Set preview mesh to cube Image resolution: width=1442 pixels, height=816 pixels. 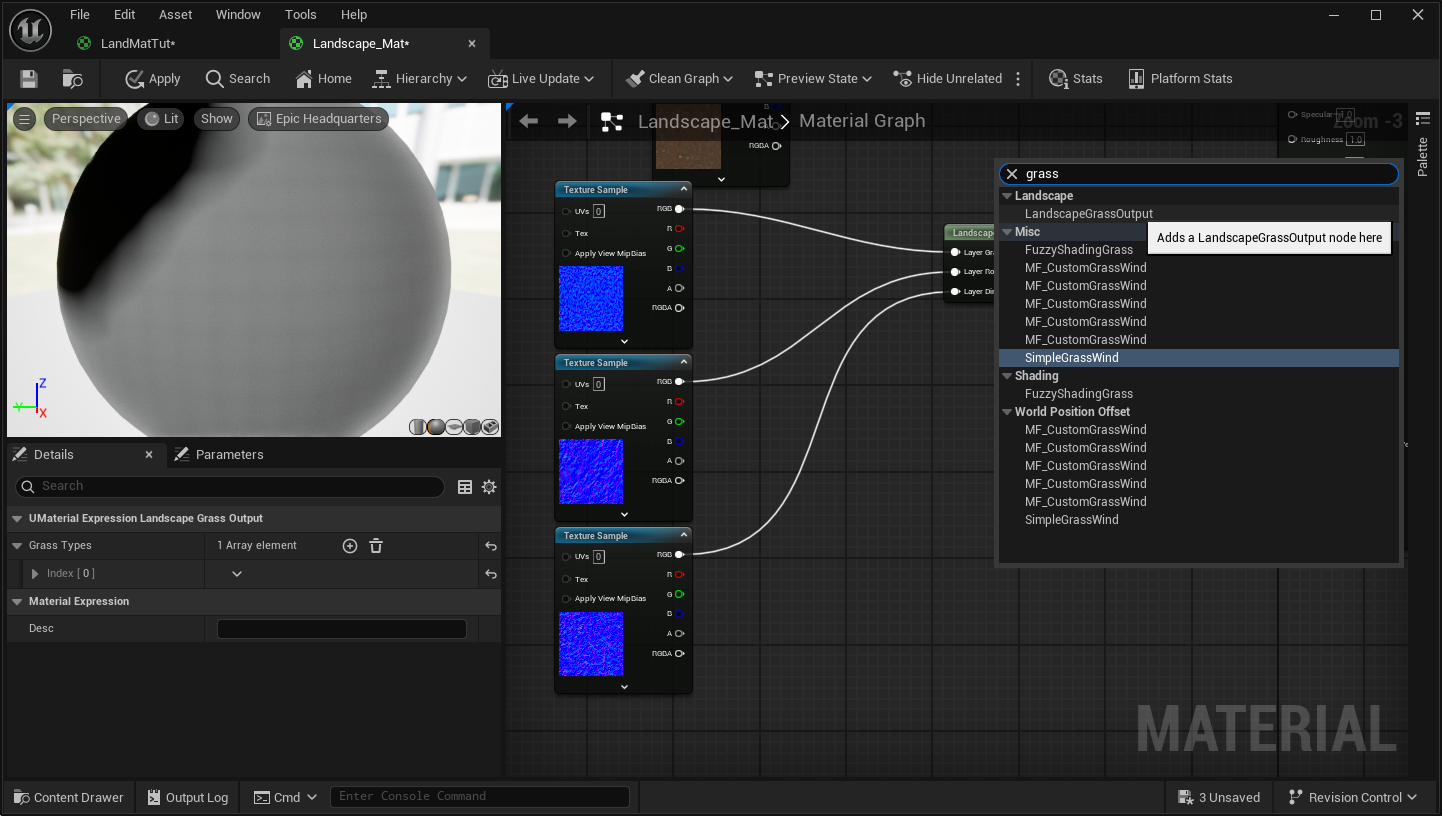472,427
